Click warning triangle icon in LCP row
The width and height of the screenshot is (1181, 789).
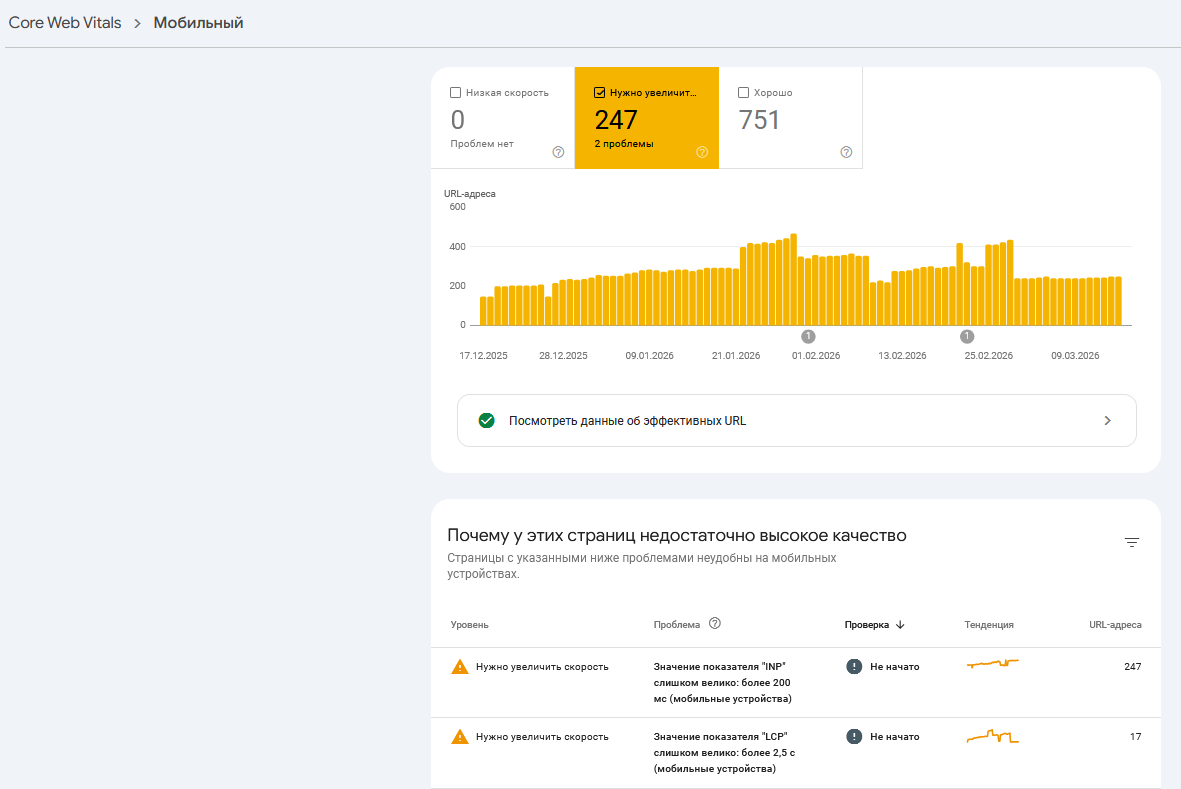[x=460, y=737]
